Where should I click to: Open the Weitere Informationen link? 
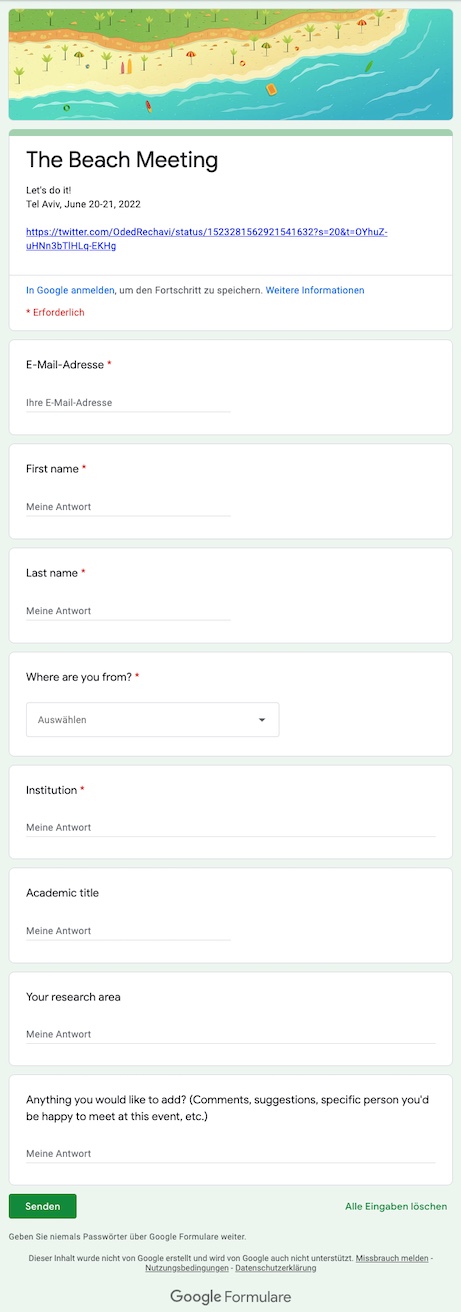pyautogui.click(x=315, y=290)
